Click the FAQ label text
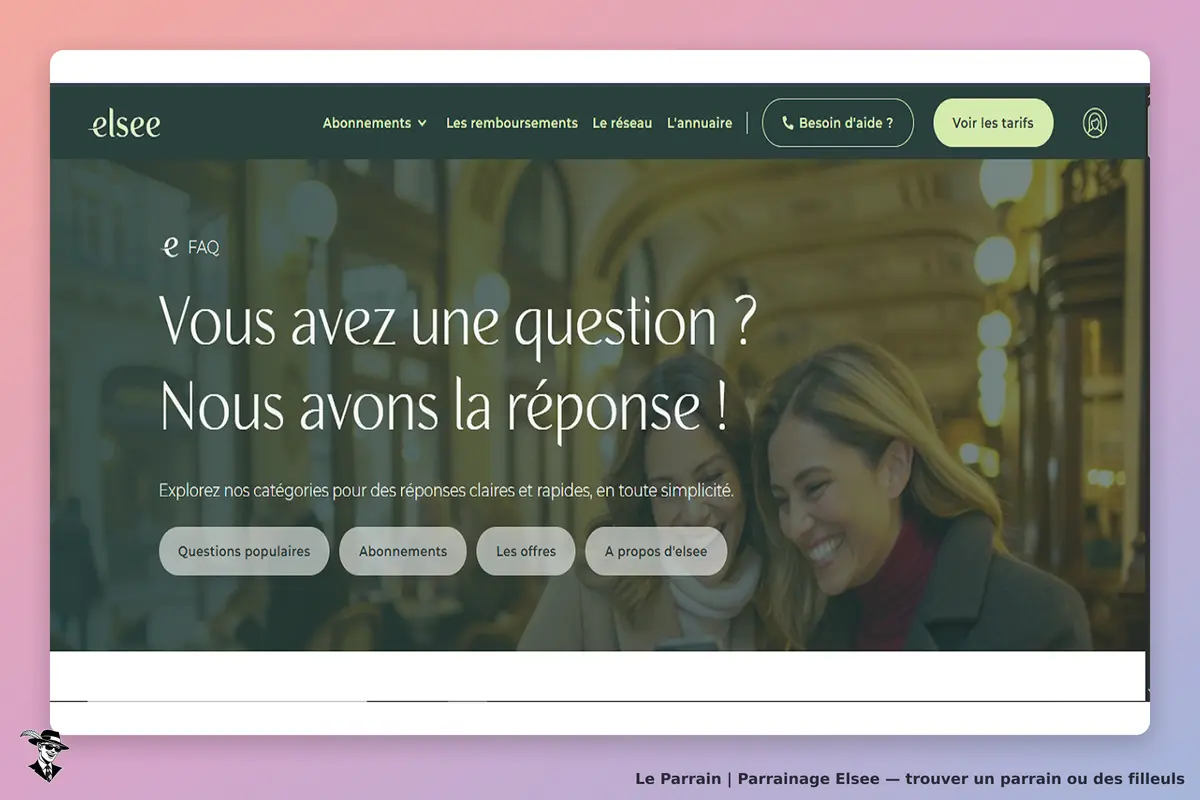1200x800 pixels. (204, 248)
